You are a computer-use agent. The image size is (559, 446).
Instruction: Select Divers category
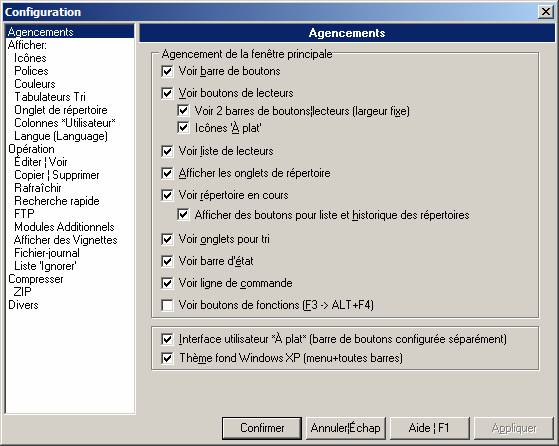(x=23, y=305)
